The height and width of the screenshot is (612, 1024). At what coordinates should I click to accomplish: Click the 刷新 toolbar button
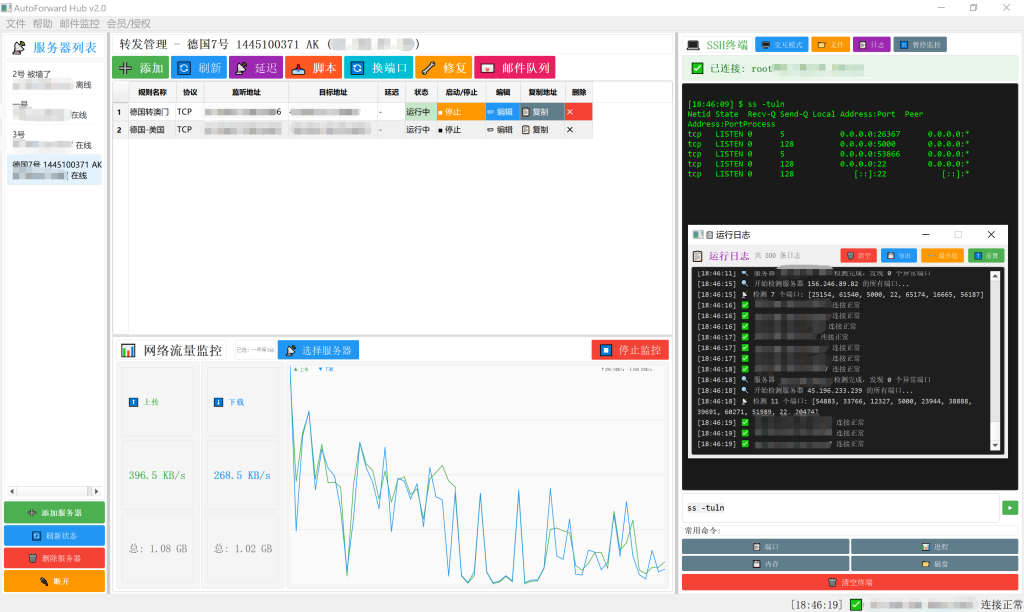tap(199, 68)
